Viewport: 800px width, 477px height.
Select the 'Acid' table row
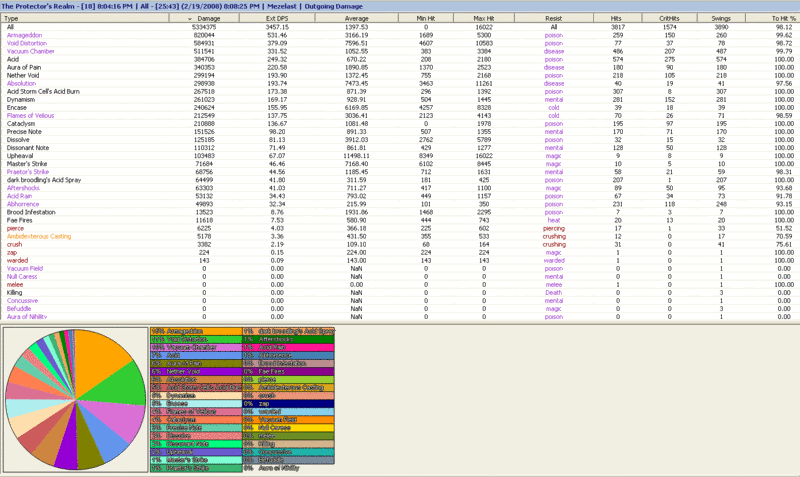point(400,59)
